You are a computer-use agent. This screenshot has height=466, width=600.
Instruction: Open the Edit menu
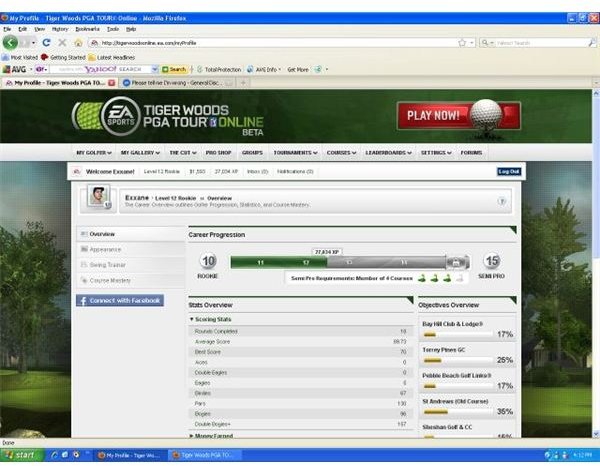click(23, 29)
